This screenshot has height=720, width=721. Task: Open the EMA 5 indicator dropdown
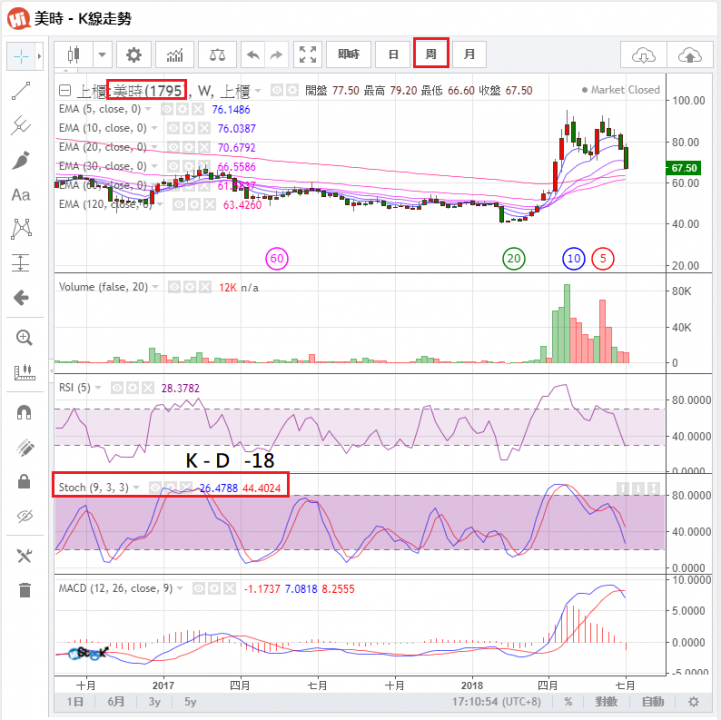point(148,109)
